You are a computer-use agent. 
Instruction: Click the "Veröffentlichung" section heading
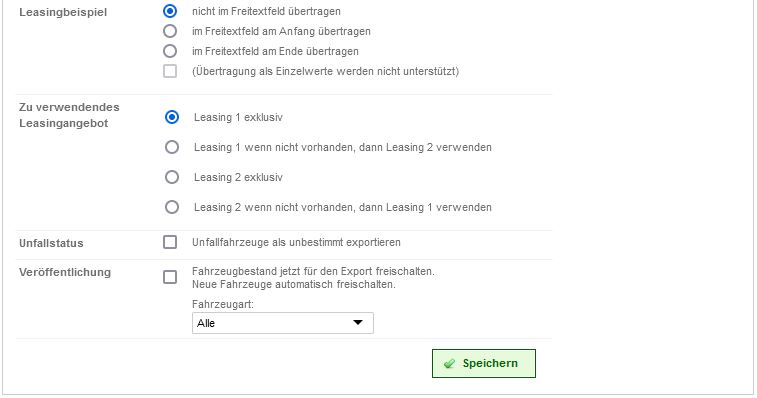[x=65, y=272]
